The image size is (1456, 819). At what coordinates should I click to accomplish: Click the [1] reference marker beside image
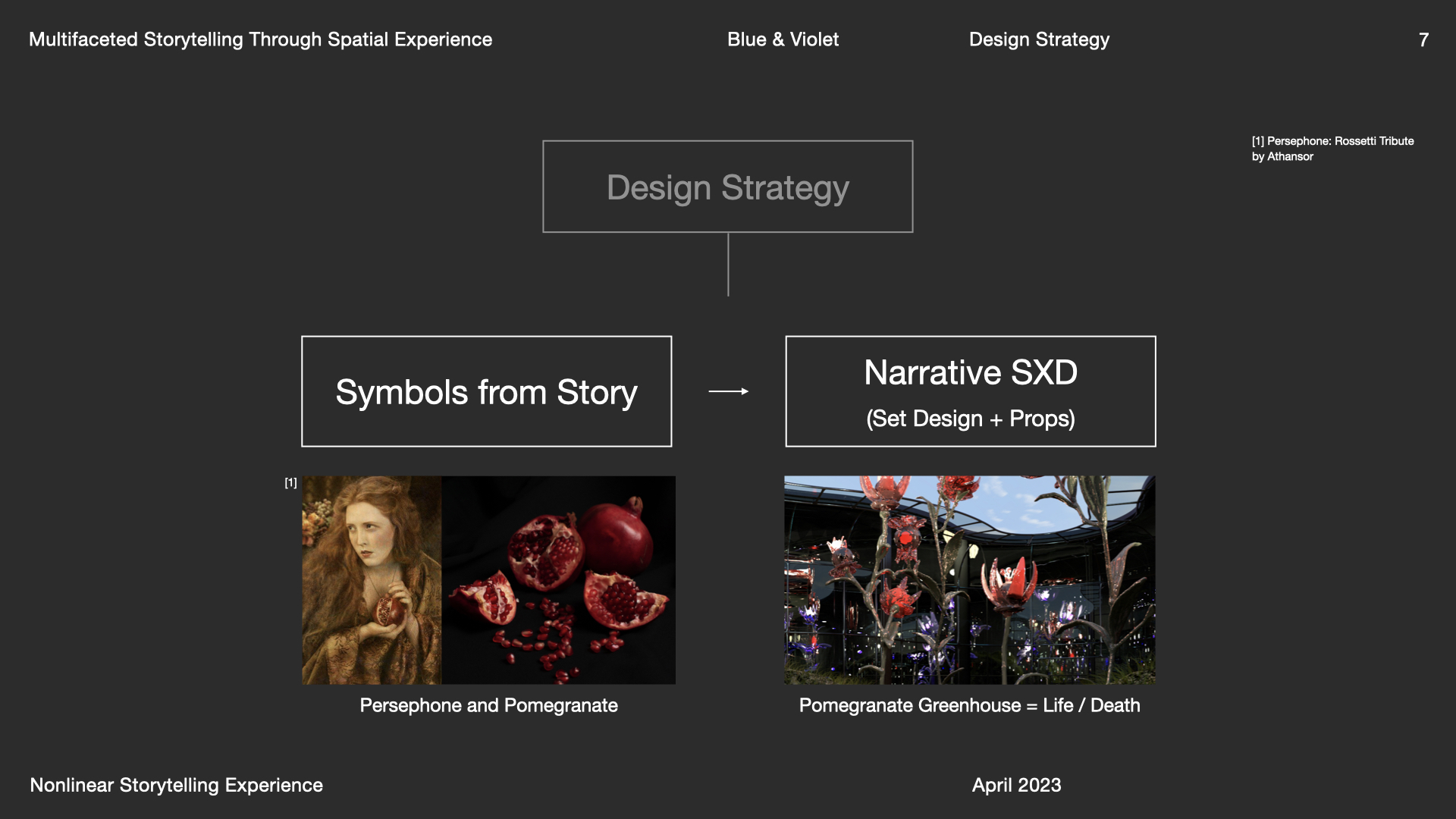point(290,483)
